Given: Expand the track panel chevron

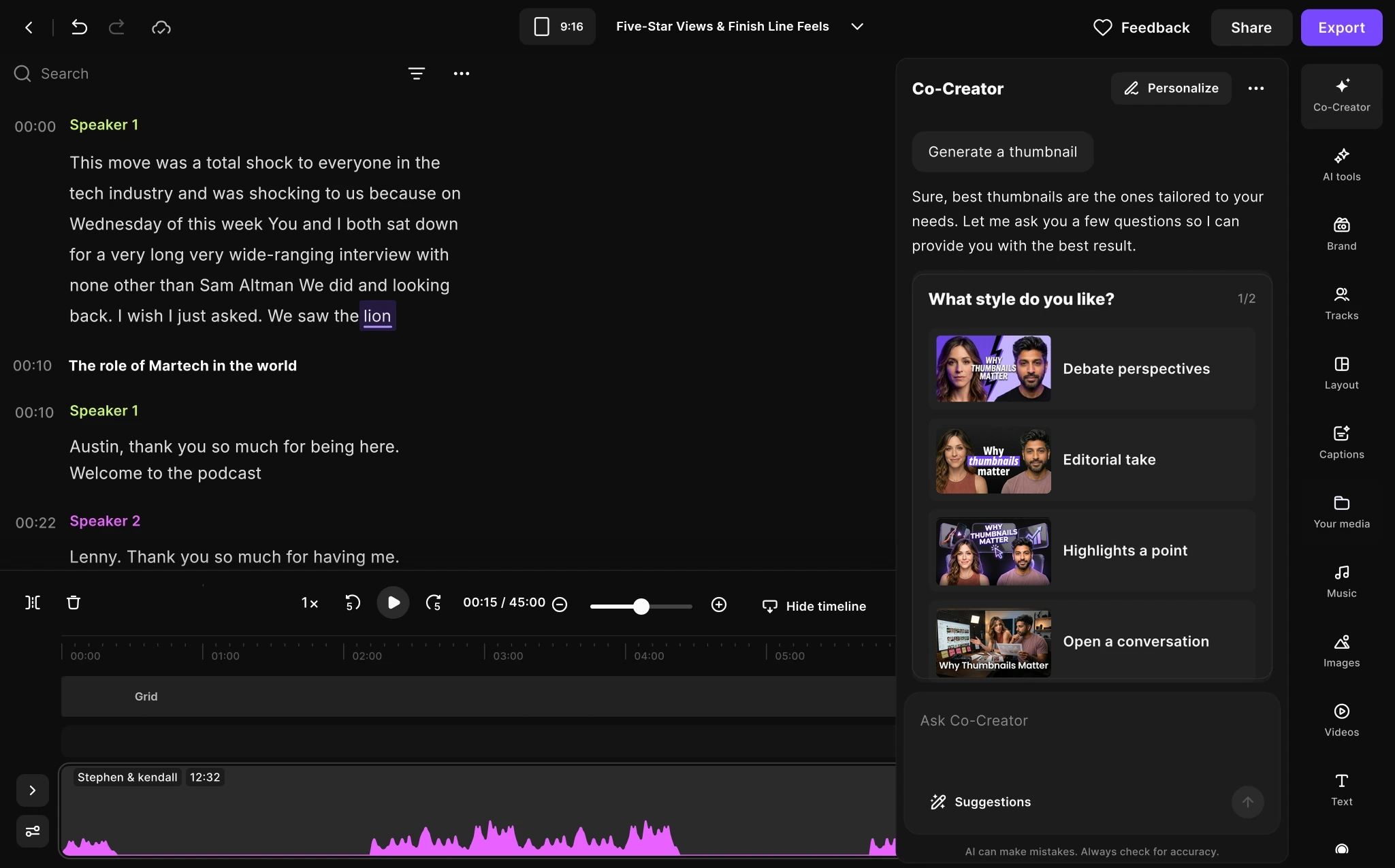Looking at the screenshot, I should point(33,790).
